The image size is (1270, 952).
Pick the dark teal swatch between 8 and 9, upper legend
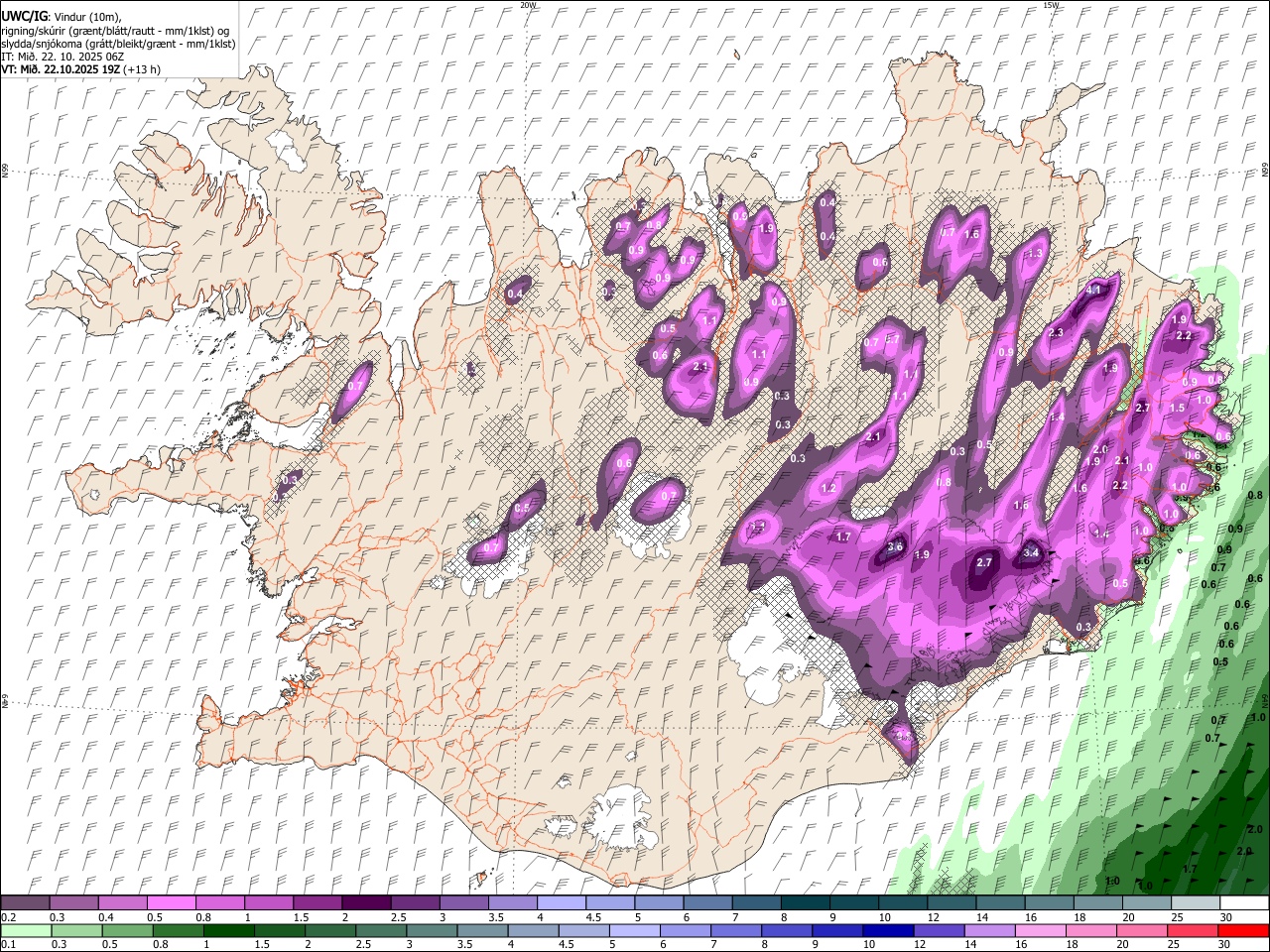pyautogui.click(x=806, y=902)
